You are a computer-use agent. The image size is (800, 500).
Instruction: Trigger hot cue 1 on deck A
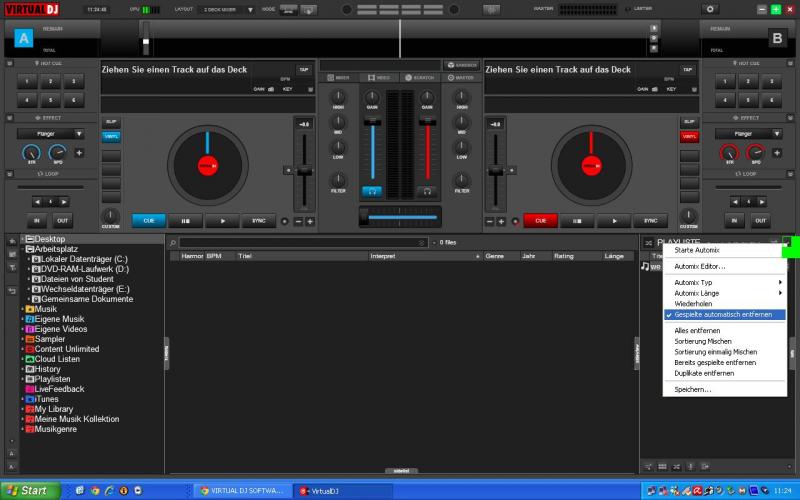point(27,81)
